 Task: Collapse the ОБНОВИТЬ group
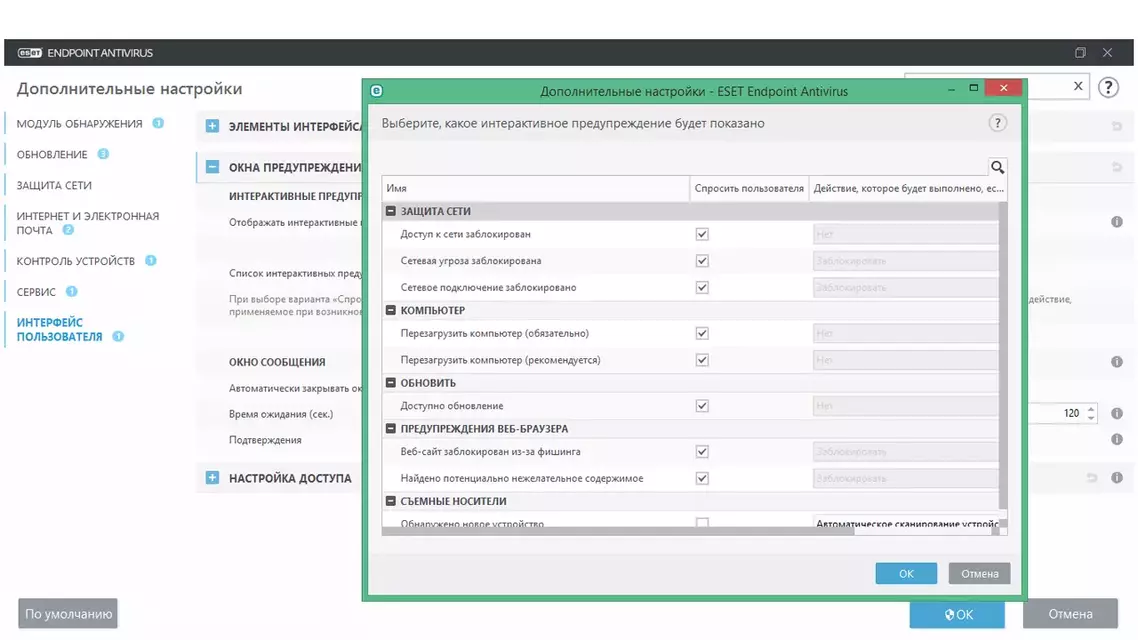390,382
